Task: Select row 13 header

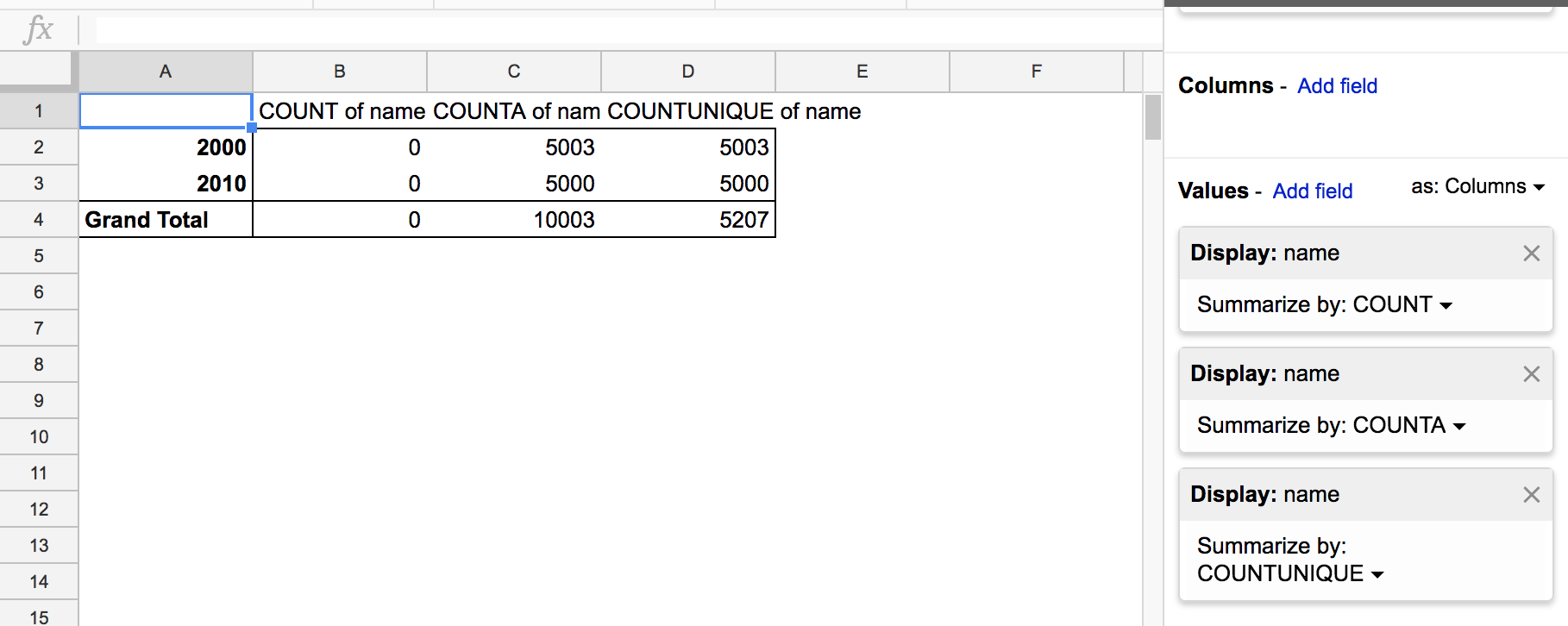Action: pos(39,546)
